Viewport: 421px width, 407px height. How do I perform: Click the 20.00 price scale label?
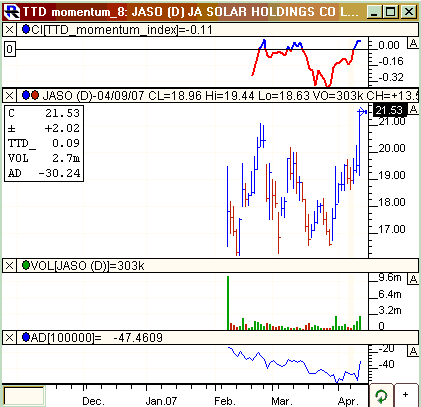392,148
